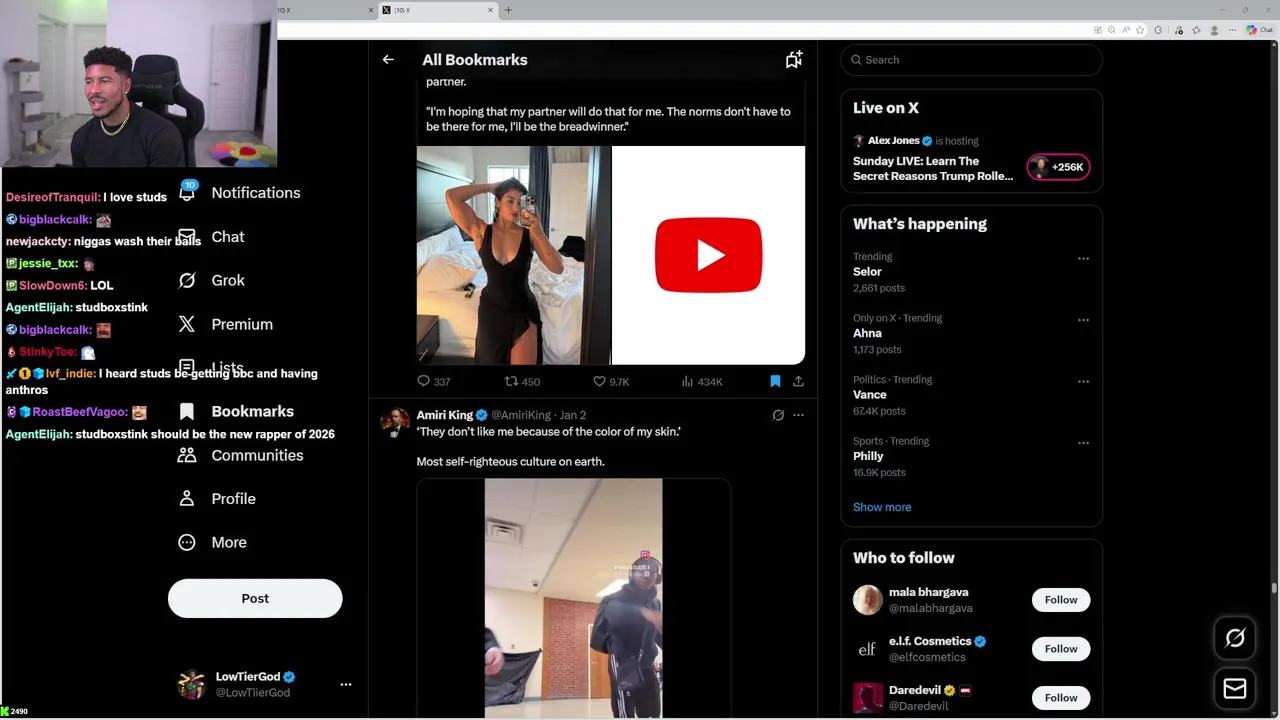Follow Daredevil account

point(1061,698)
